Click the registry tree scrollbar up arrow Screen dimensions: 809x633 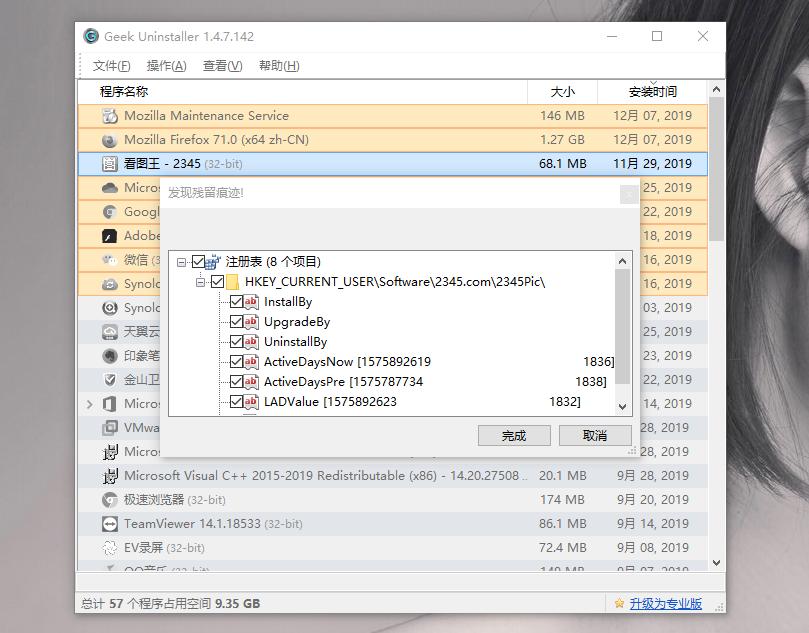(622, 261)
